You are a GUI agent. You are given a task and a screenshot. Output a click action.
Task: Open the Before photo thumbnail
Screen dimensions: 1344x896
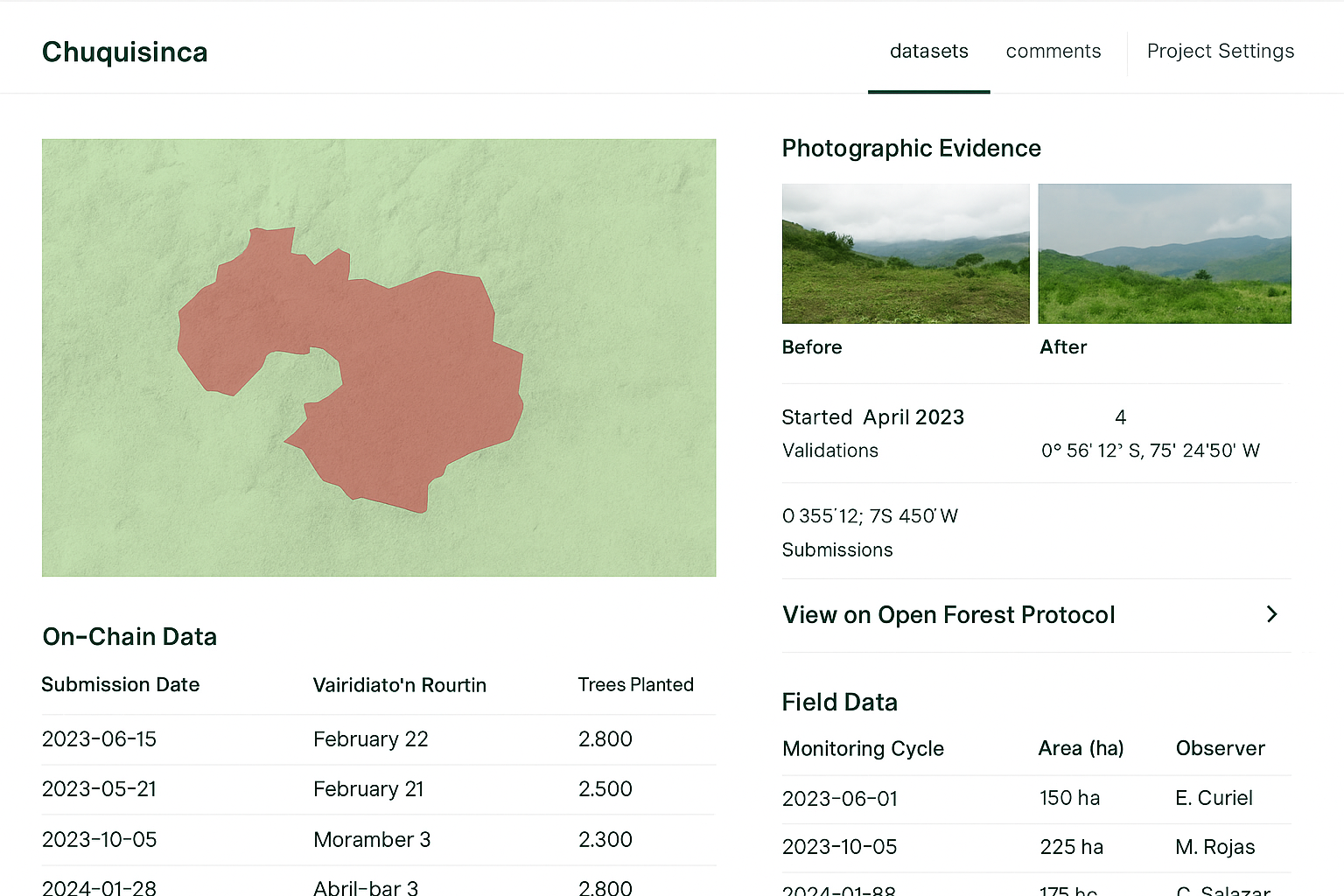905,254
